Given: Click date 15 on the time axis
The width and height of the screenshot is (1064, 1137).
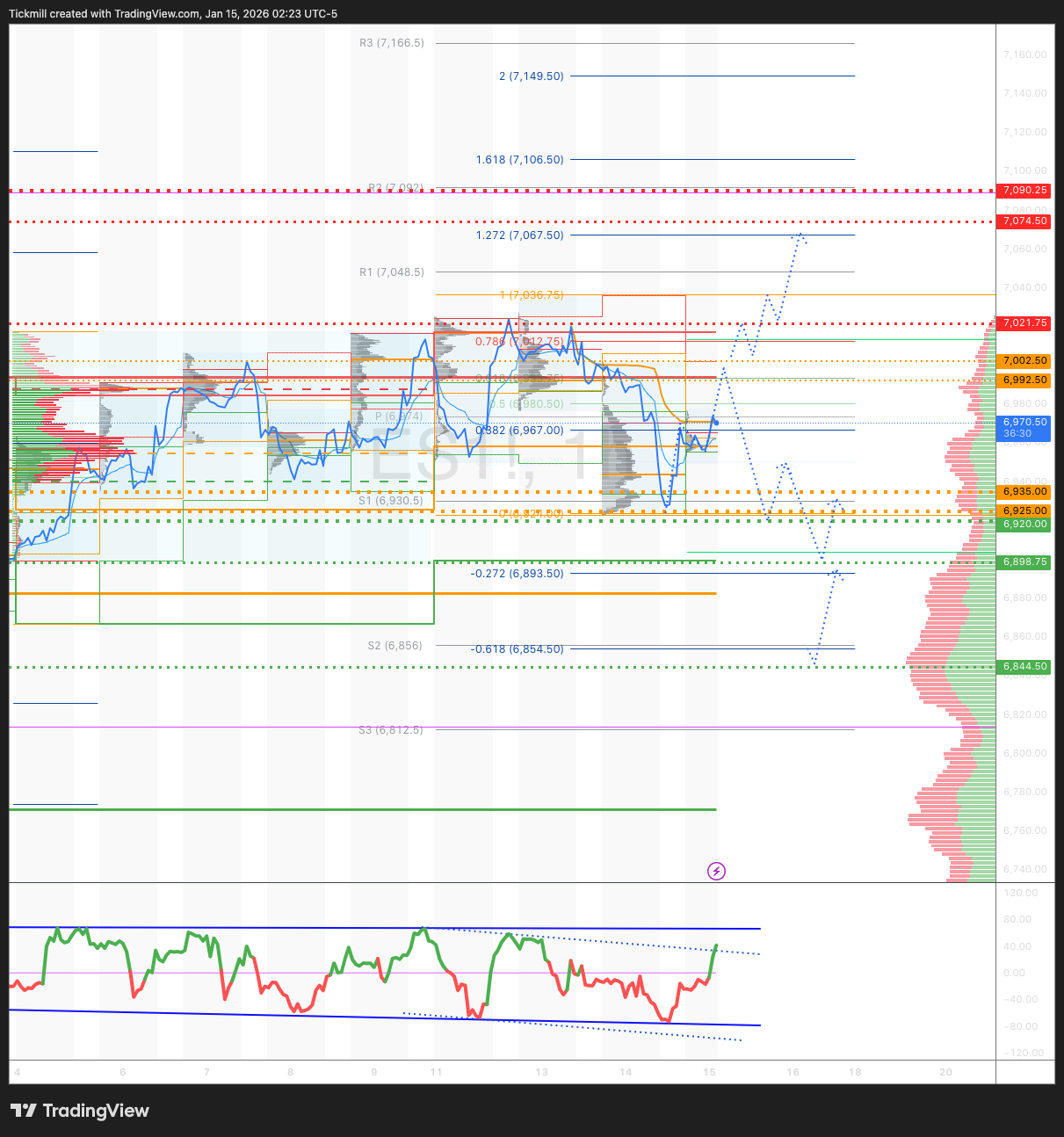Looking at the screenshot, I should click(x=709, y=1072).
